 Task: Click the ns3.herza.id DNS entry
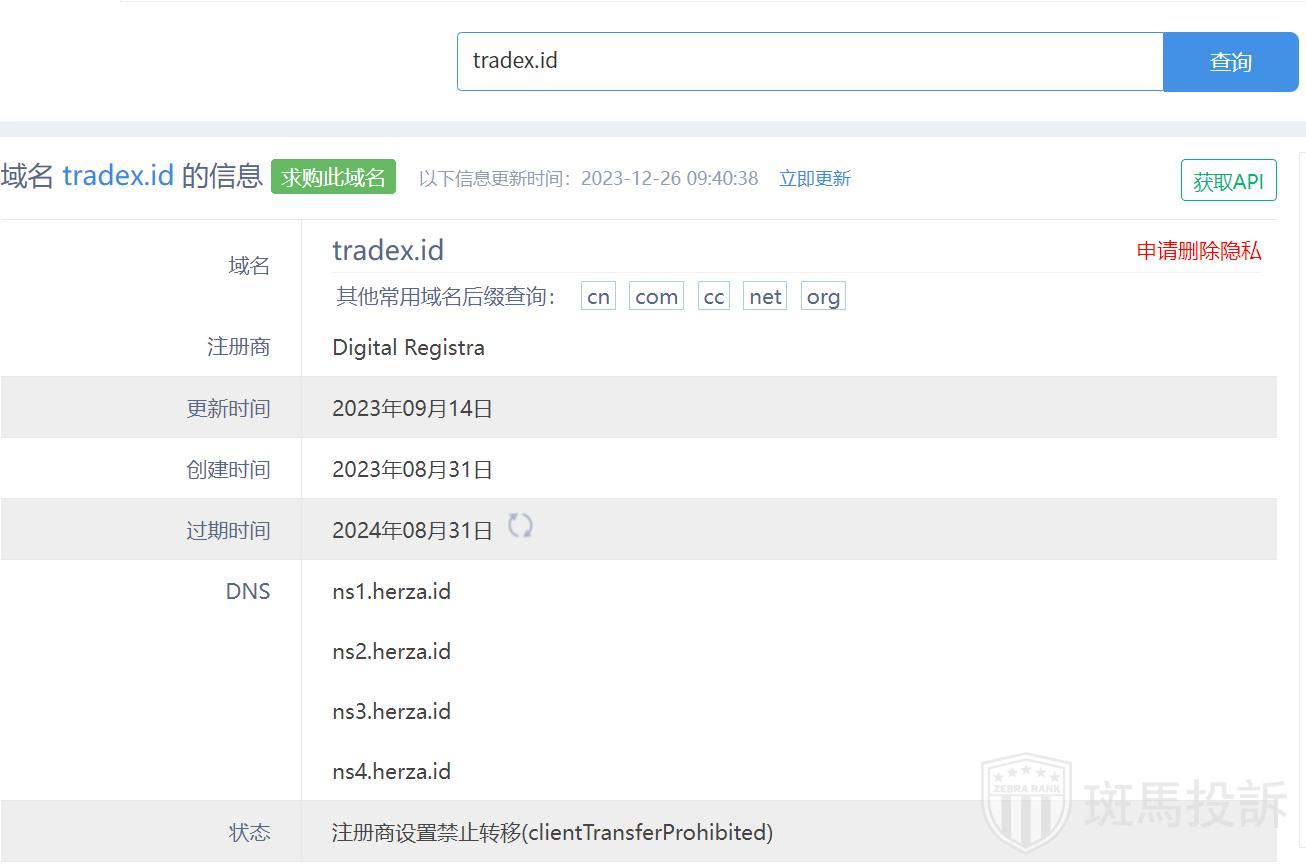[x=391, y=712]
